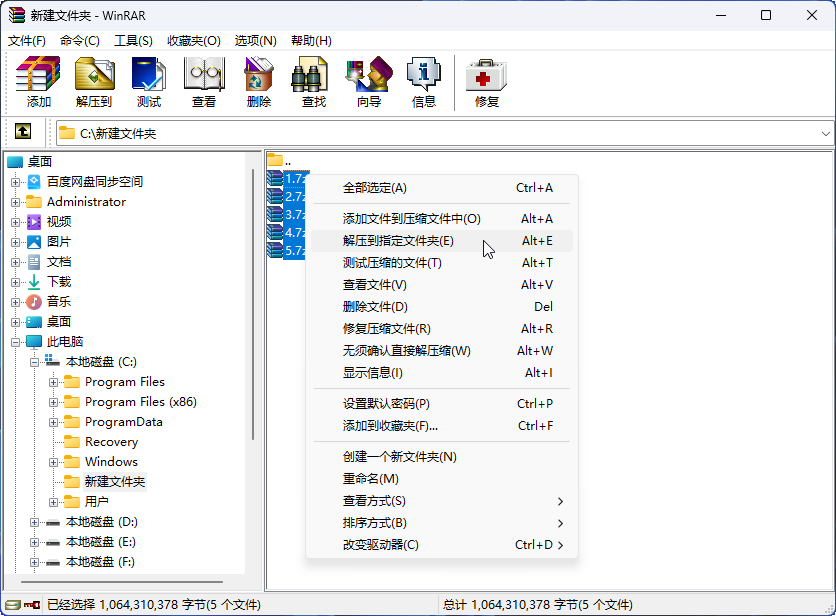Open the 排序方式(B) submenu

(x=441, y=523)
